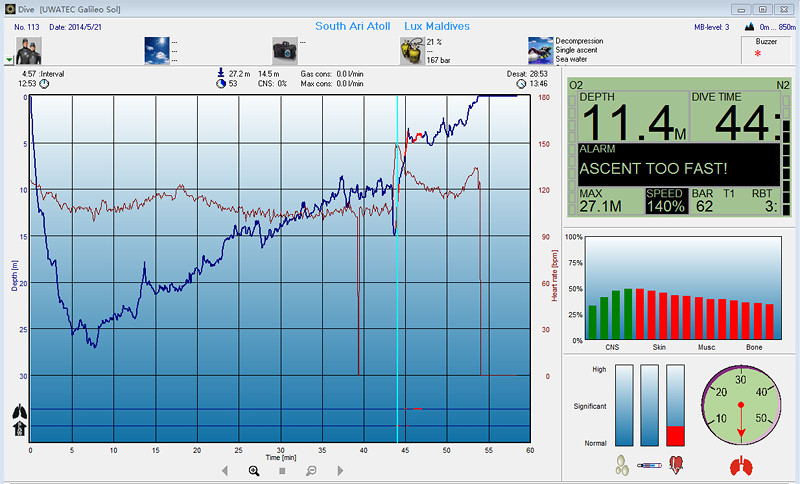Click the ASCENT TOO FAST alarm message

coord(654,169)
